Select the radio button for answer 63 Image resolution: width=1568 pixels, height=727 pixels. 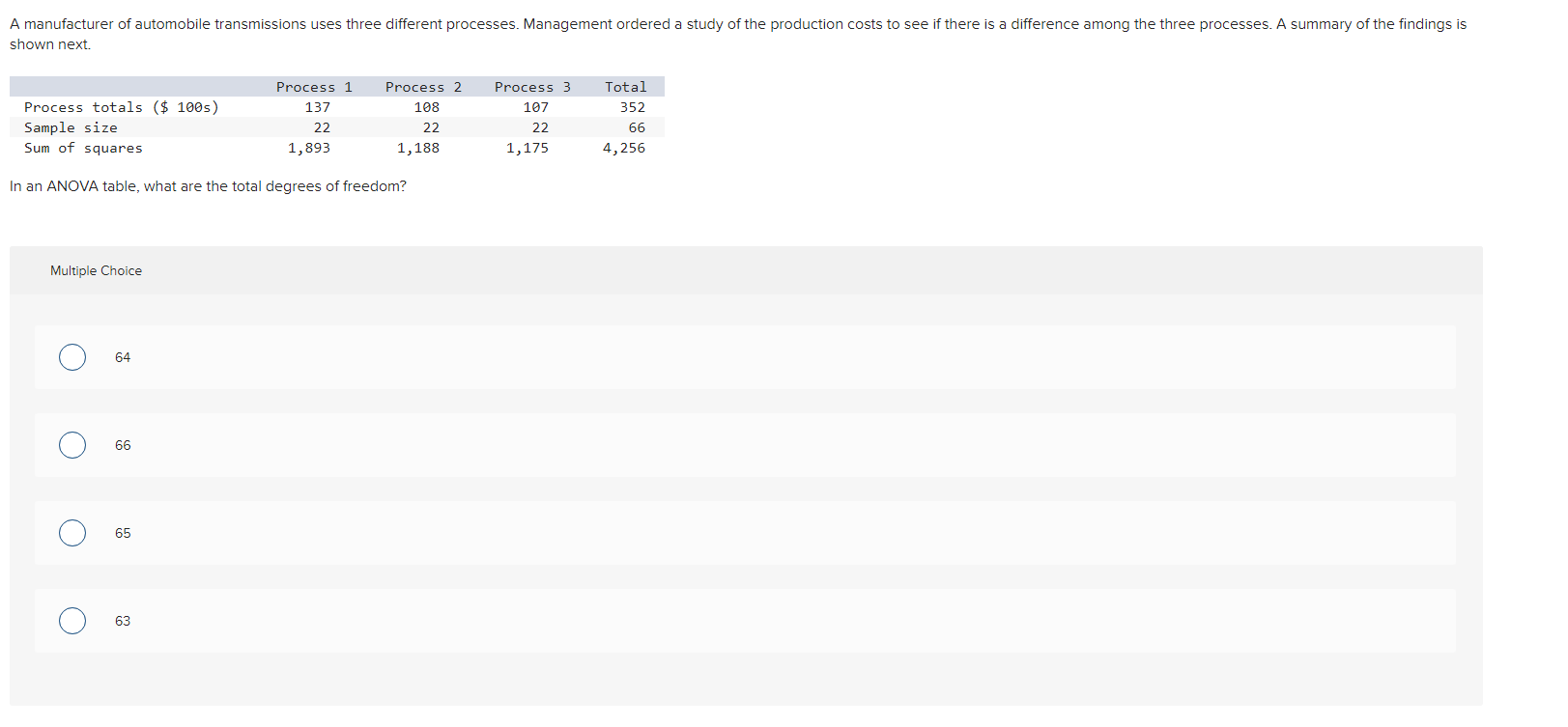pyautogui.click(x=71, y=621)
